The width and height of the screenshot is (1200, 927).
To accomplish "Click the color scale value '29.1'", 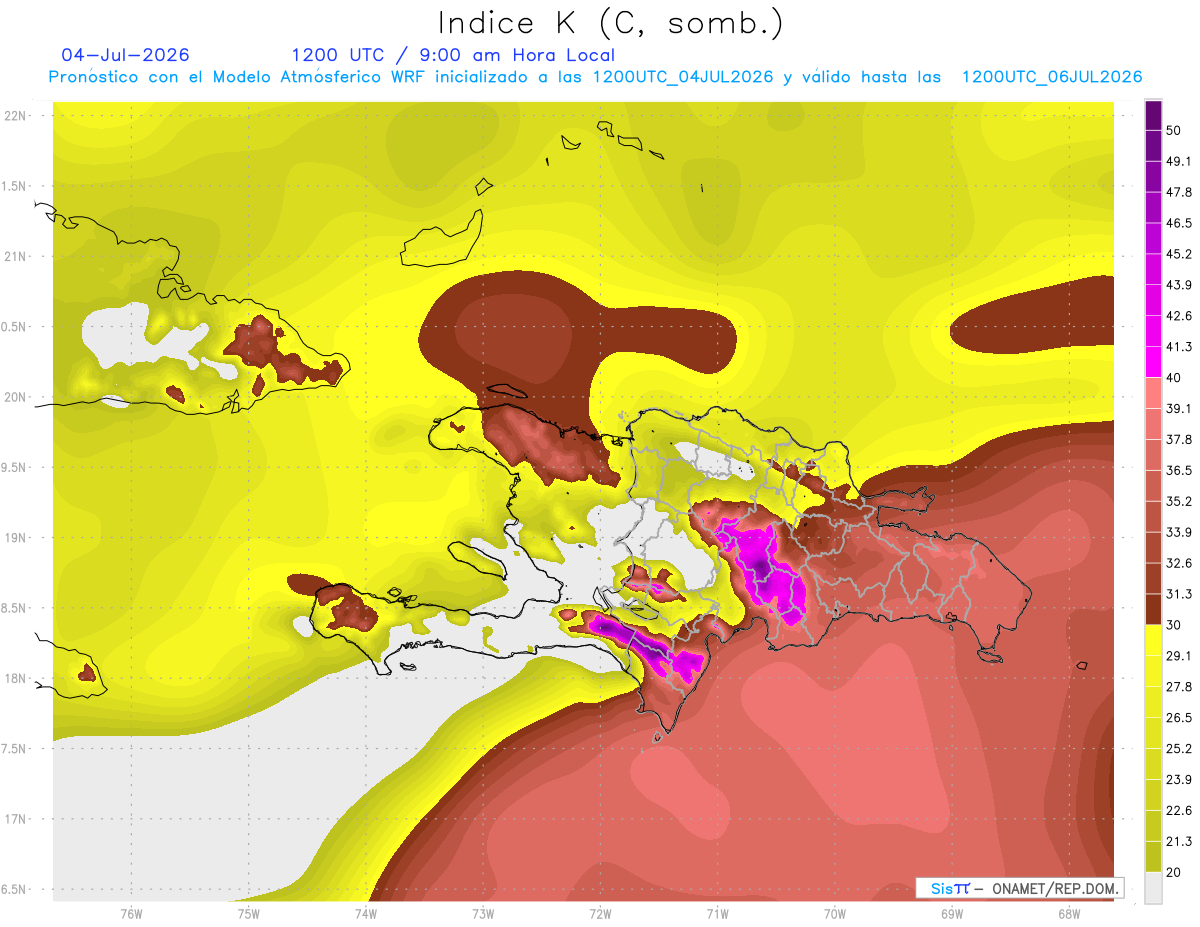I will (x=1179, y=656).
